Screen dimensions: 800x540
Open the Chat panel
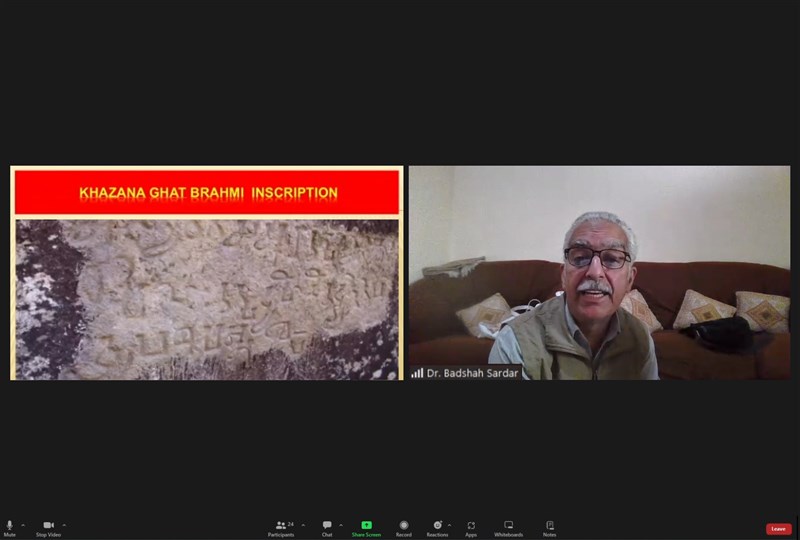[x=327, y=528]
